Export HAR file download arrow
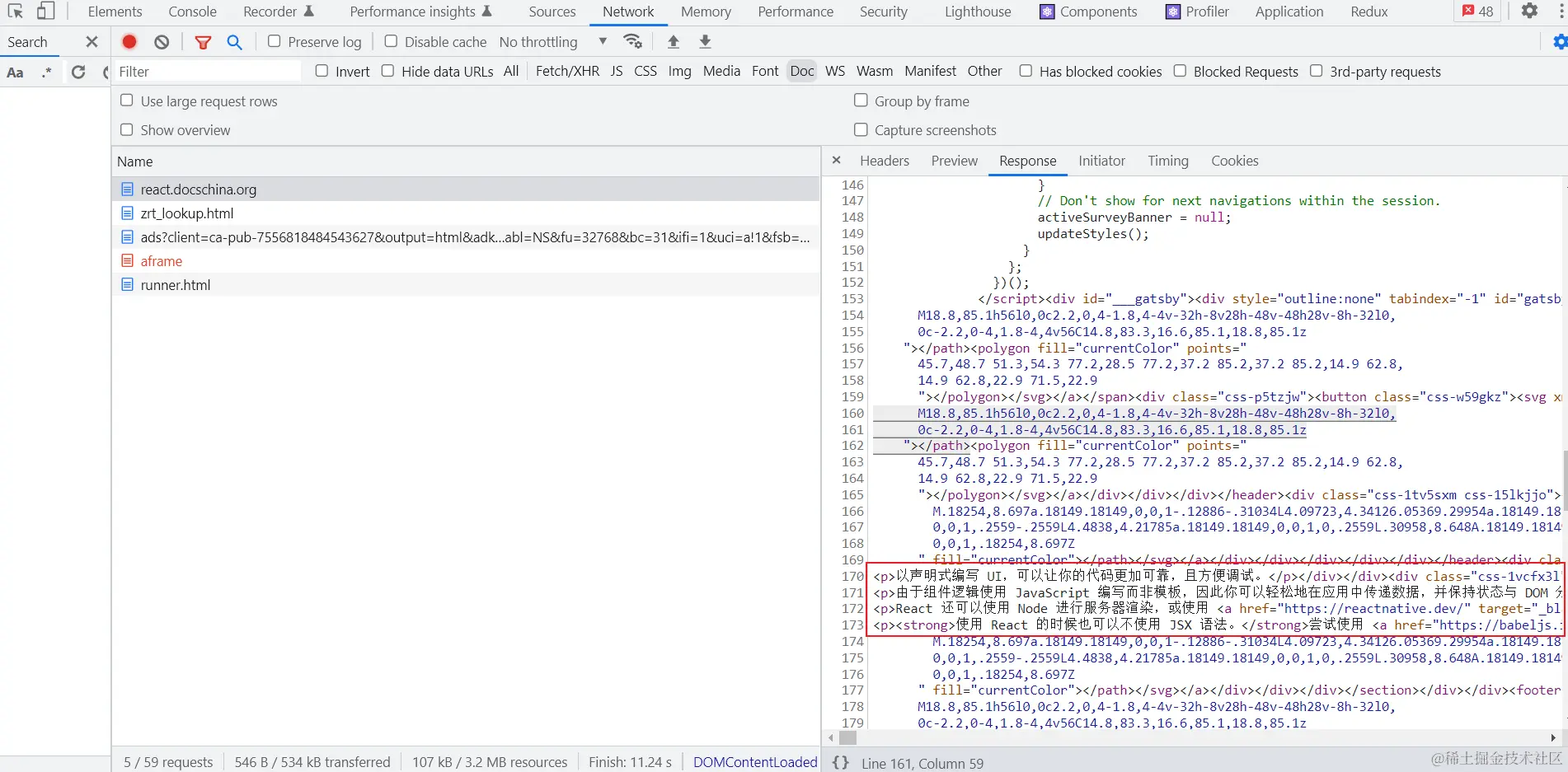 pos(705,42)
